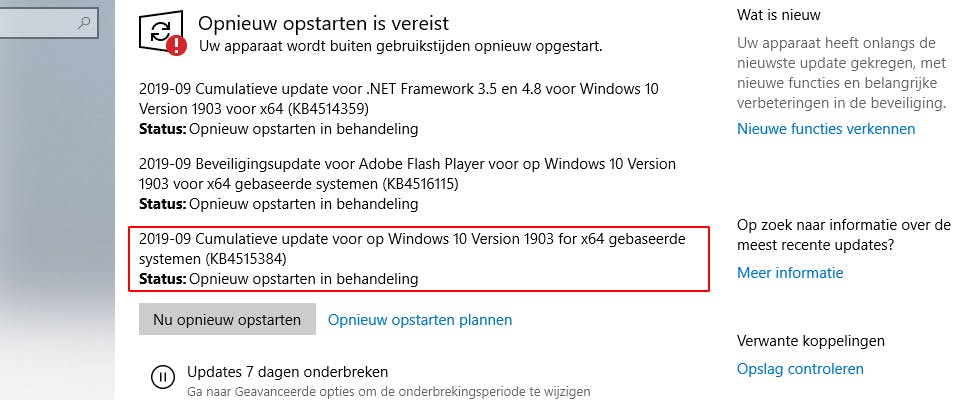
Task: Select 'Updates 7 dagen onderbreken' option
Action: point(287,372)
